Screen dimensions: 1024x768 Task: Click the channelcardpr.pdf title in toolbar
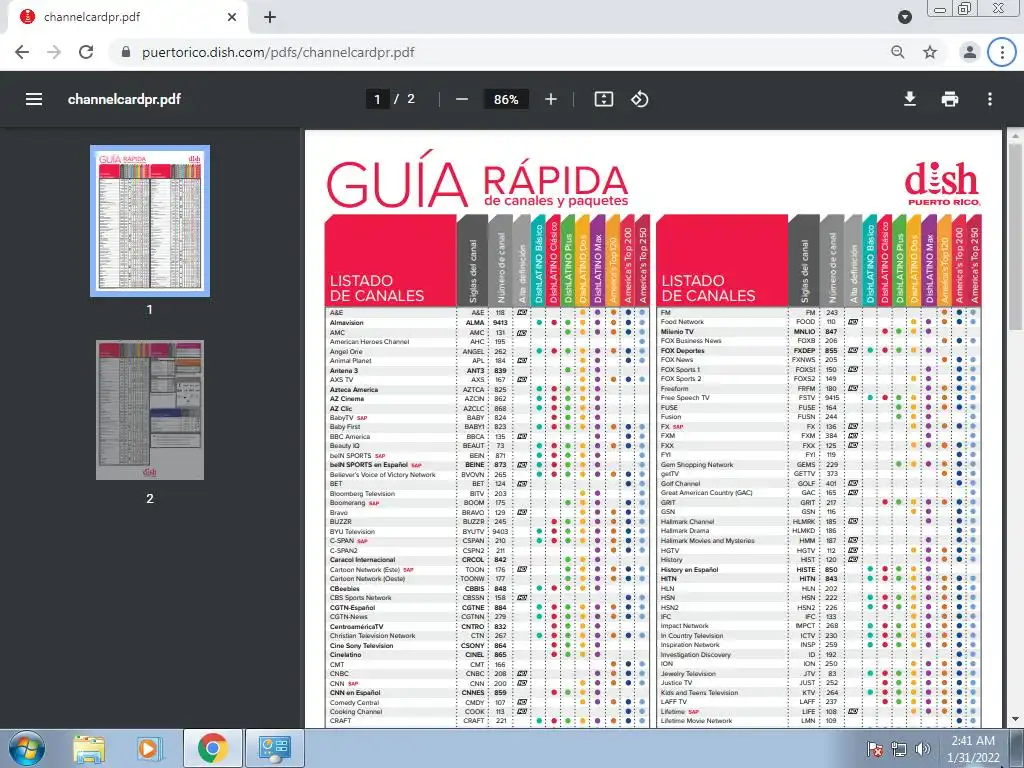(124, 99)
